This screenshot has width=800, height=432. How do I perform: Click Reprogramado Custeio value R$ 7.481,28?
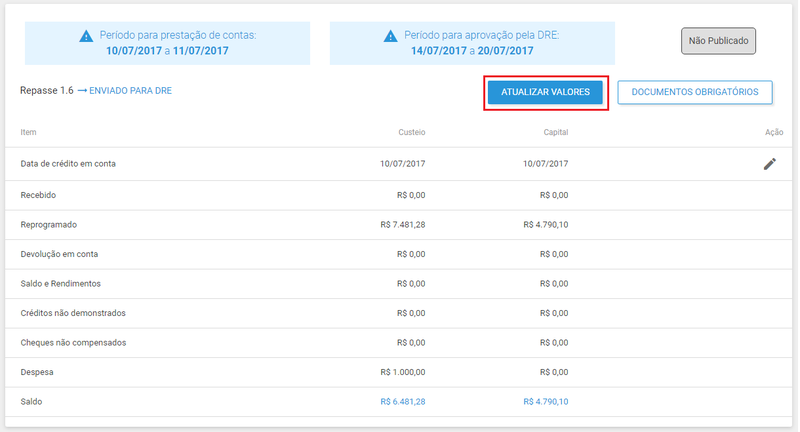coord(403,224)
